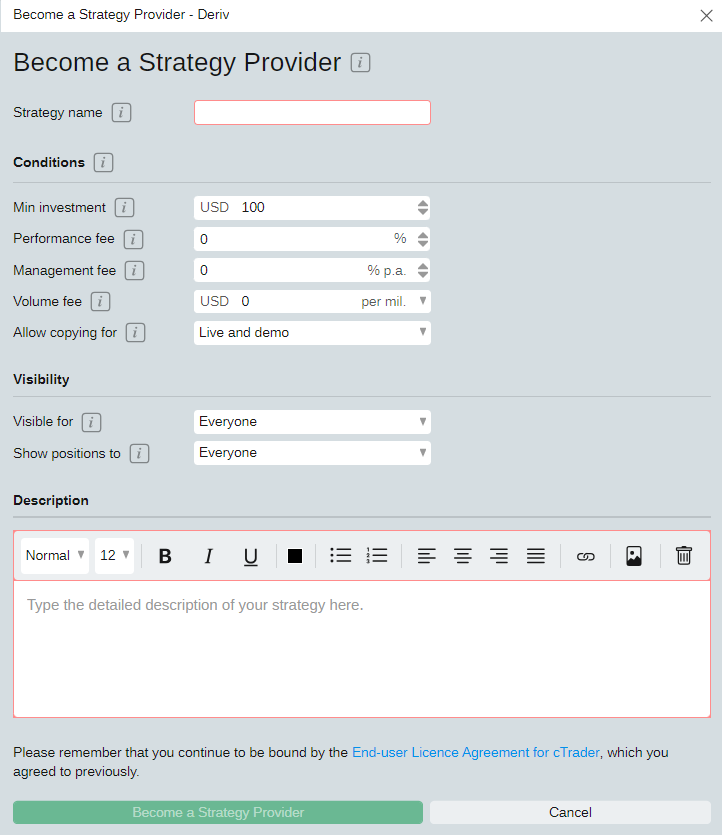This screenshot has height=835, width=722.
Task: Insert a hyperlink into the description
Action: point(586,556)
